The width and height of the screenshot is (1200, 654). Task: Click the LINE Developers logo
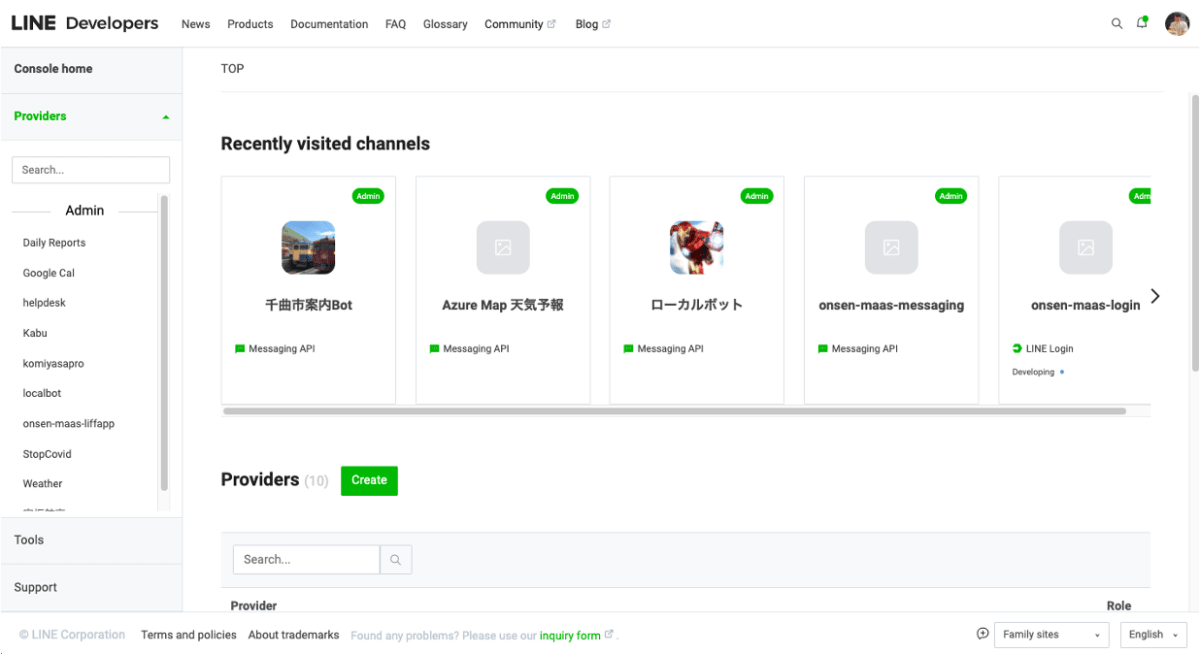click(x=85, y=23)
